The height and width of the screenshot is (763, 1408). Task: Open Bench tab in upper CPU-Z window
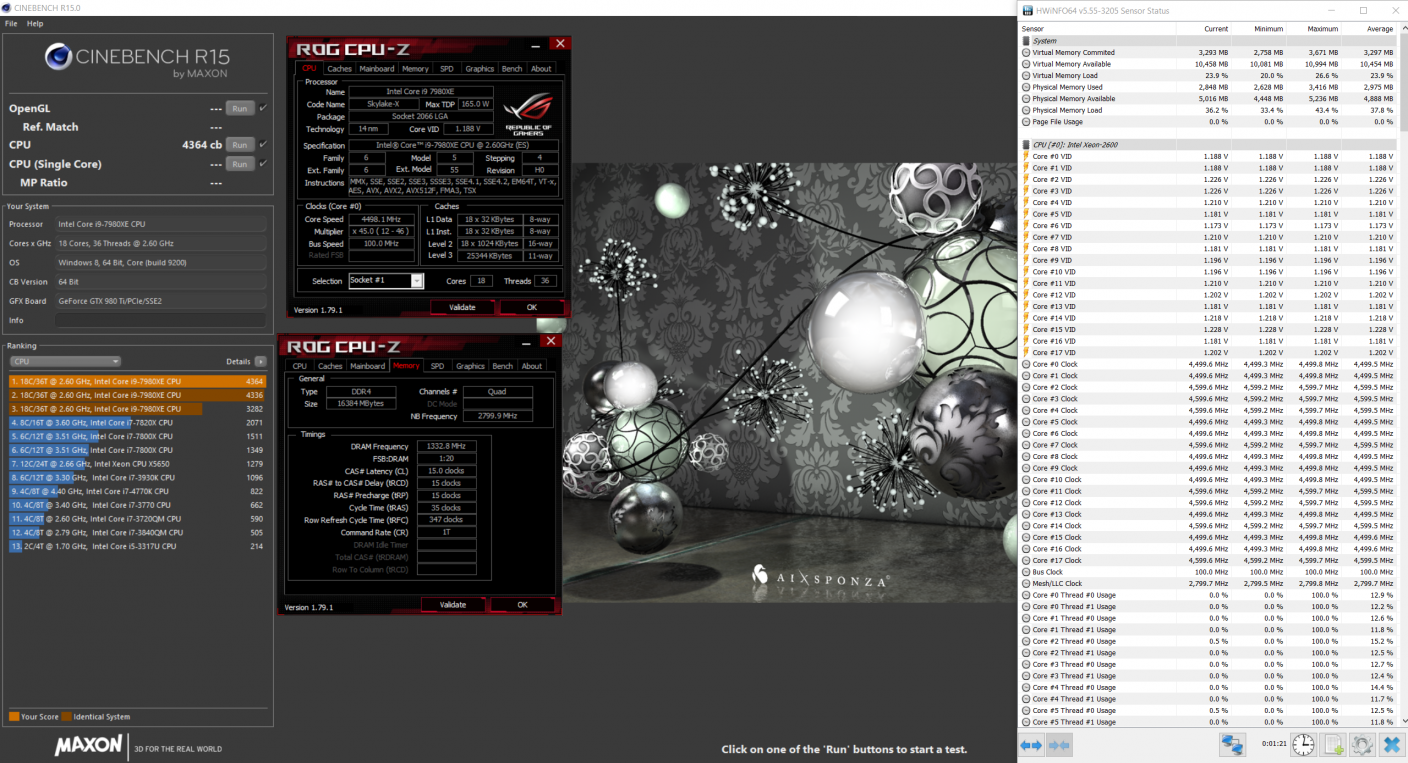[512, 69]
